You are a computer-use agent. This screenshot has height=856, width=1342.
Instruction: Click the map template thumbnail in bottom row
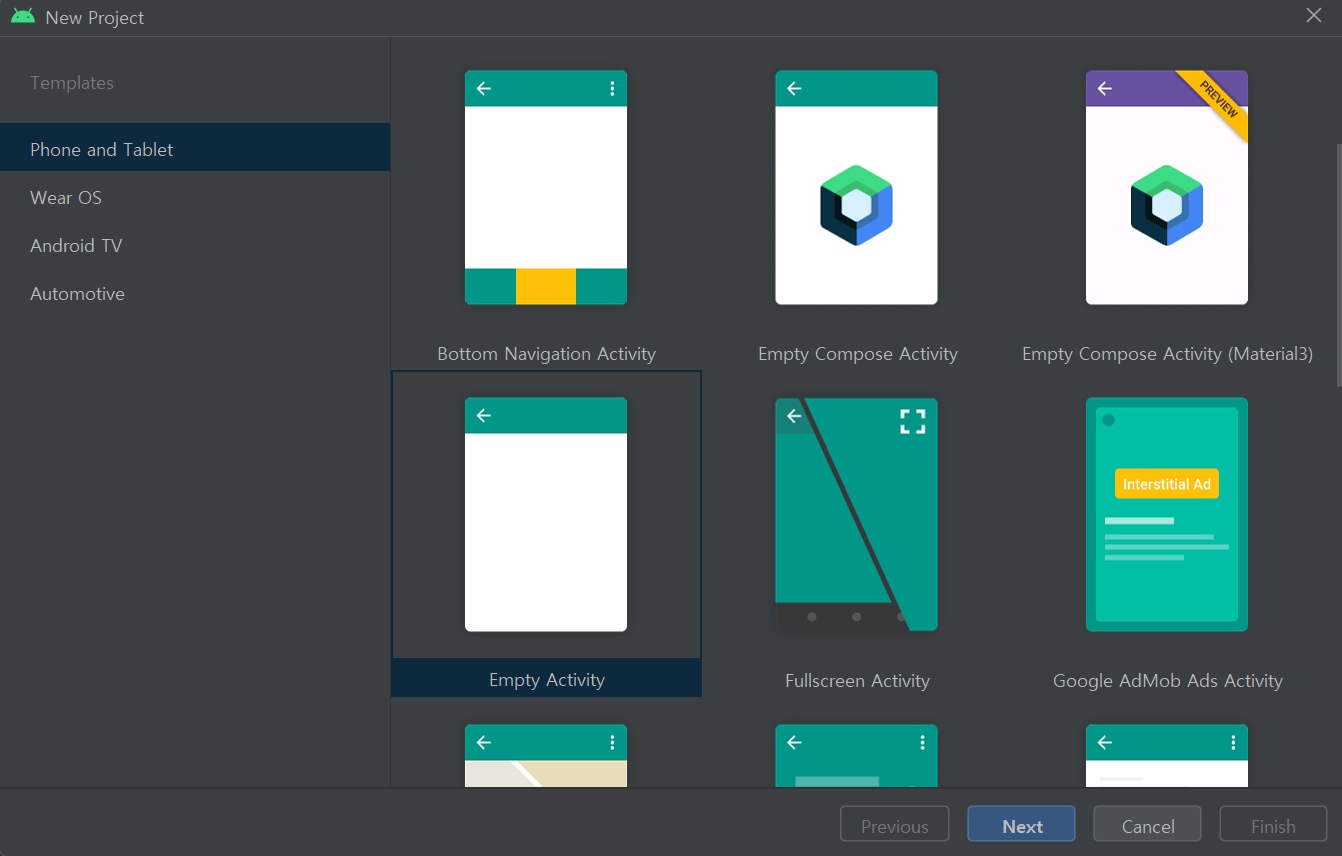coord(546,756)
